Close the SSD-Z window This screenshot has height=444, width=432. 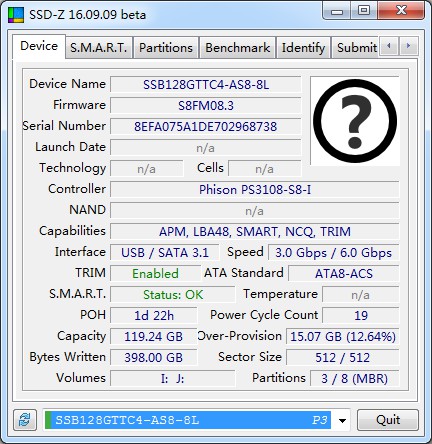coord(401,11)
